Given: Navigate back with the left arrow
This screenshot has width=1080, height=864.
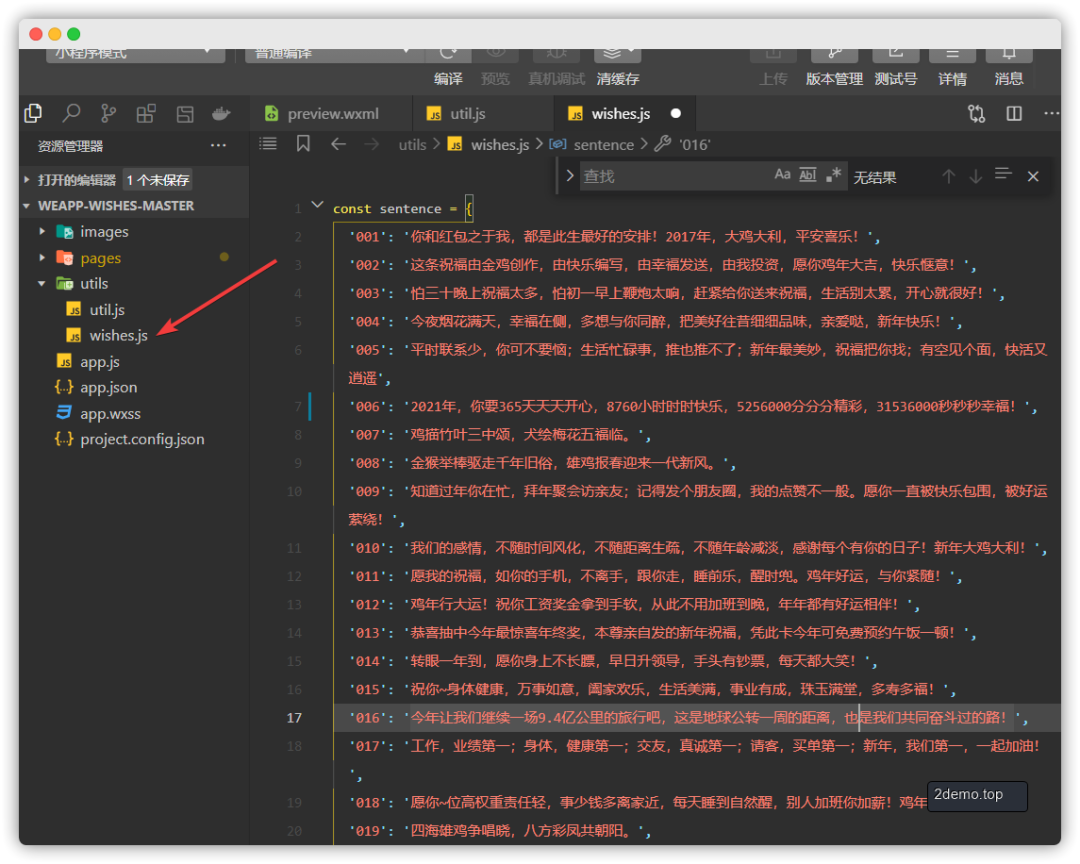Looking at the screenshot, I should click(338, 144).
